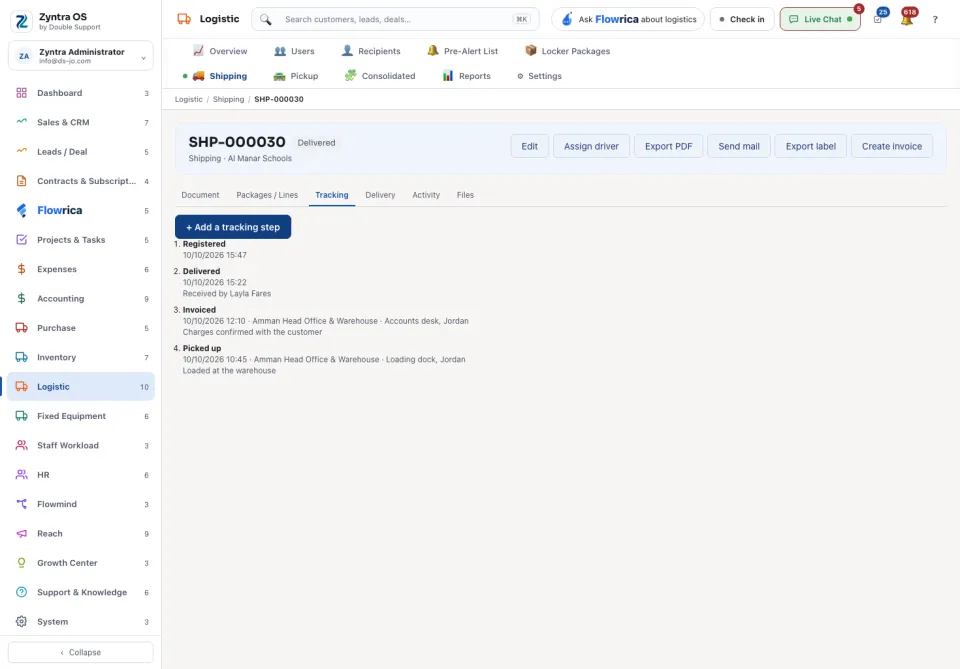This screenshot has width=960, height=669.
Task: Click the Consolidated puzzle icon
Action: point(350,76)
